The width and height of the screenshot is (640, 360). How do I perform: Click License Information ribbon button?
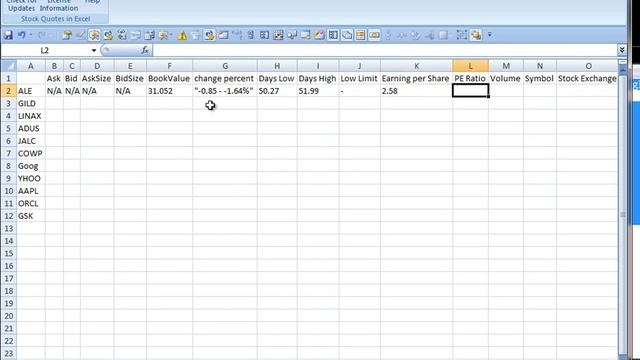59,5
